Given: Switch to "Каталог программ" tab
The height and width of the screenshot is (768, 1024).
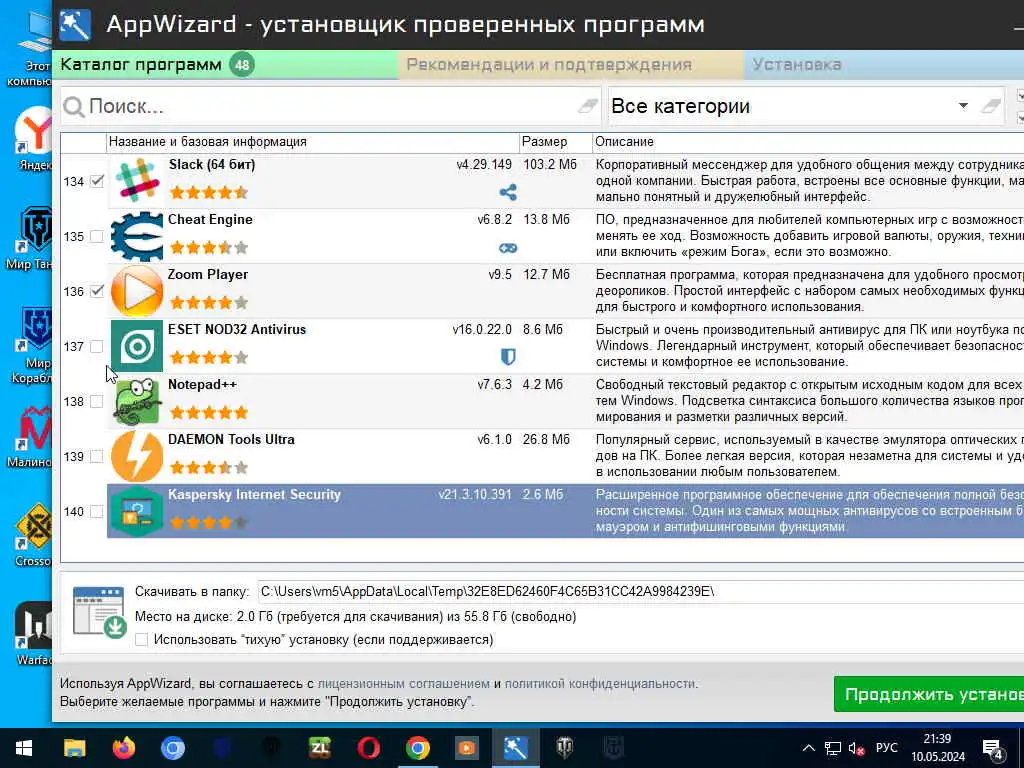Looking at the screenshot, I should pyautogui.click(x=225, y=65).
